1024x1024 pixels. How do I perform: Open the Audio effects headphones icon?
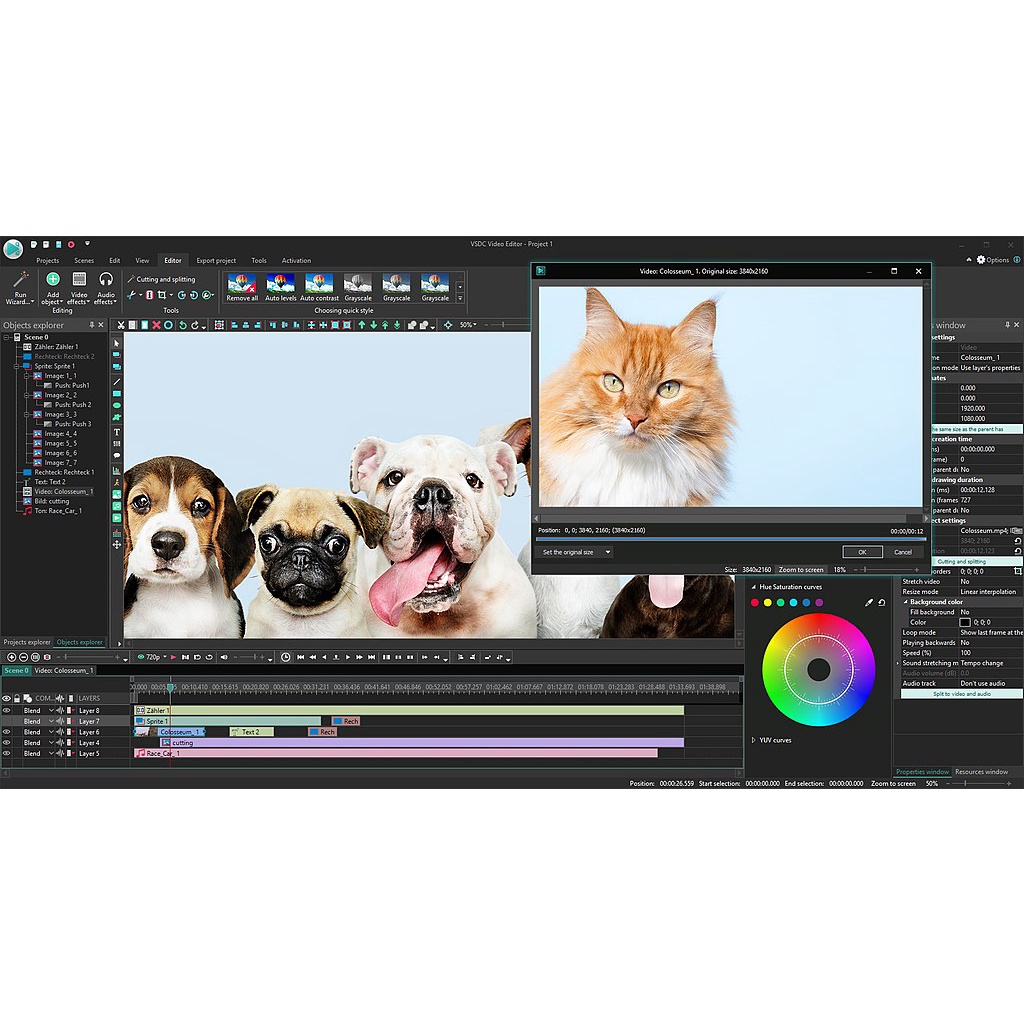[105, 280]
